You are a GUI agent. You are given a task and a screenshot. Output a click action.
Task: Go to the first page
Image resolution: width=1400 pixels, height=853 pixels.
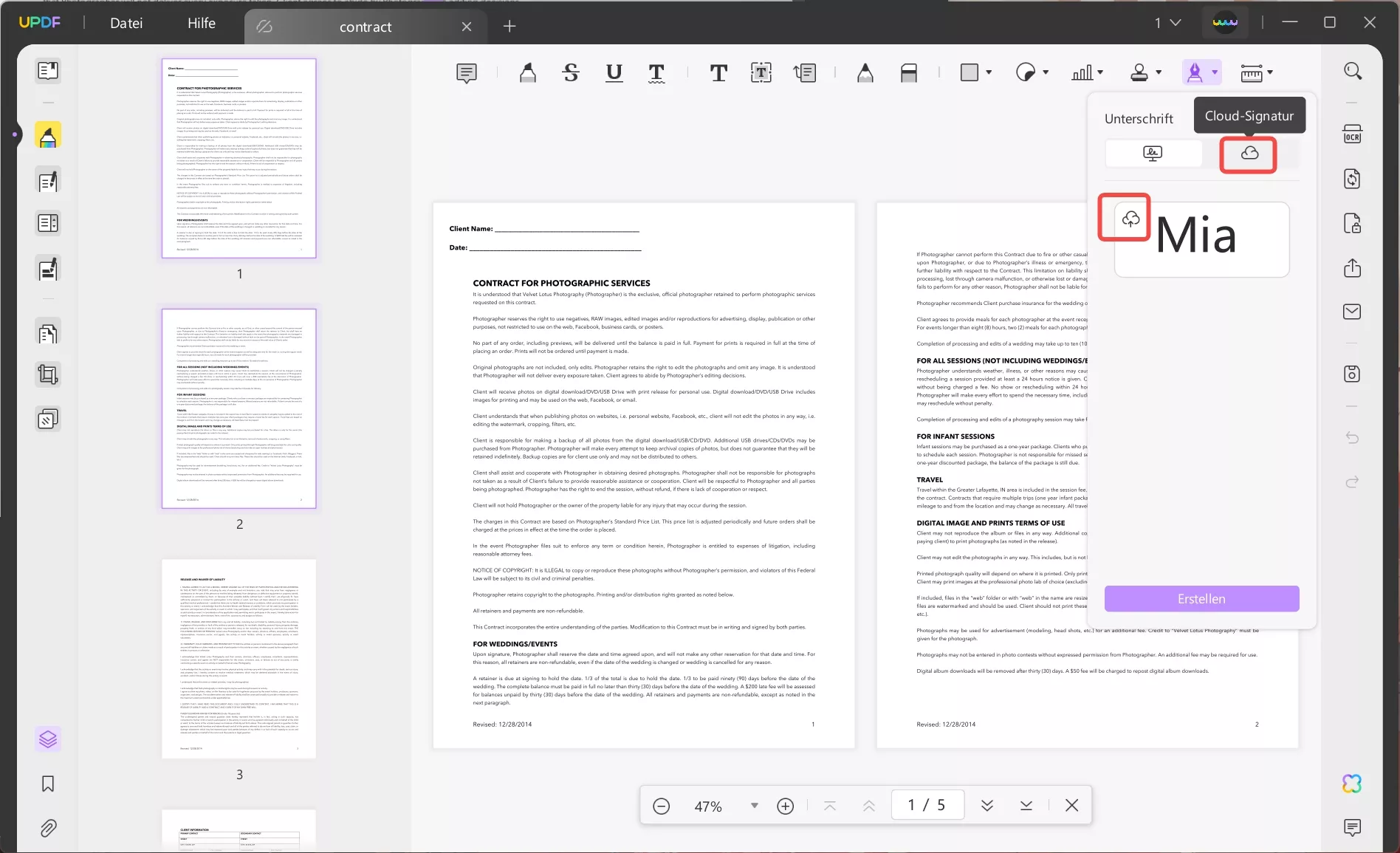830,806
